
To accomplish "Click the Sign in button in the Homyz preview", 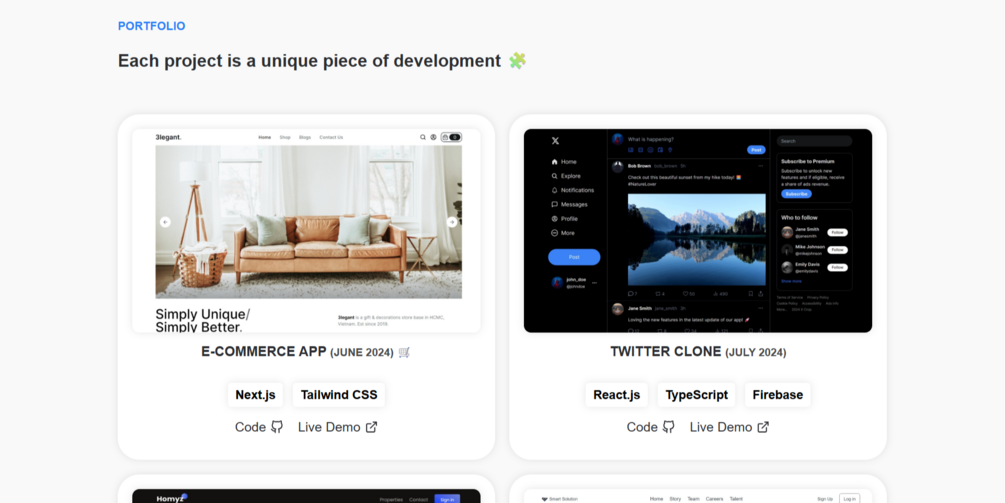I will tap(447, 499).
